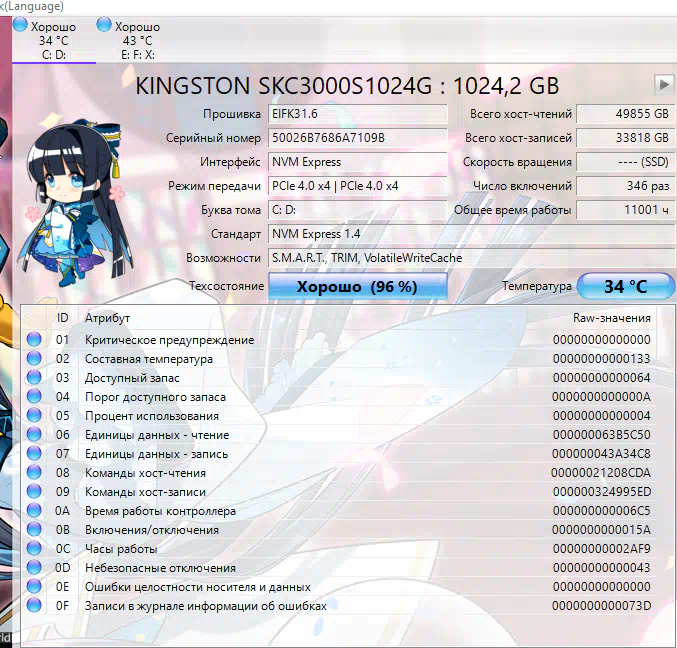Click status icon of Процент использования row

pos(34,415)
